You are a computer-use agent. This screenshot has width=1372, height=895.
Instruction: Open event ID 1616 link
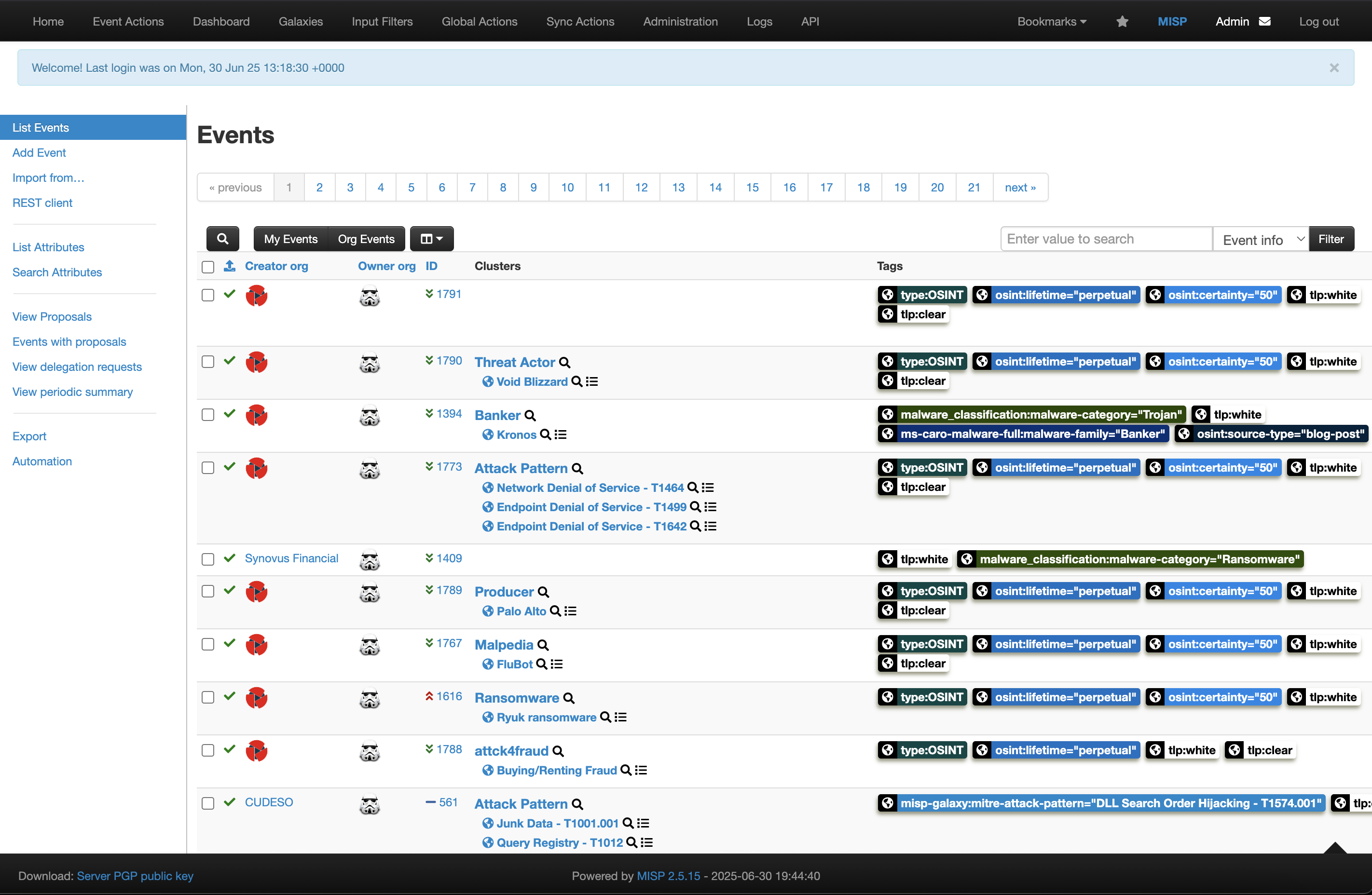[449, 696]
